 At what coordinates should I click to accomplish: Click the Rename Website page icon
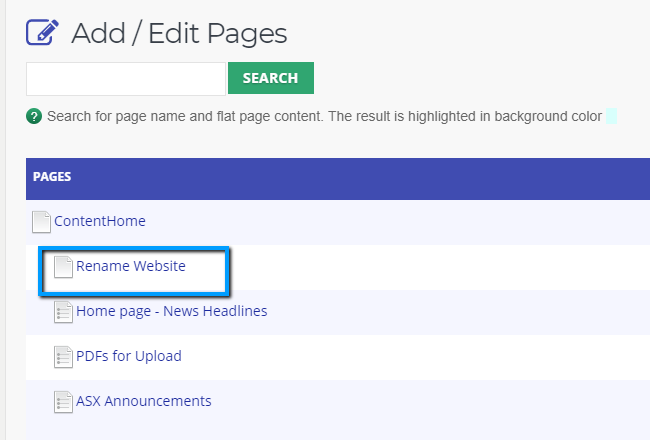pos(63,267)
